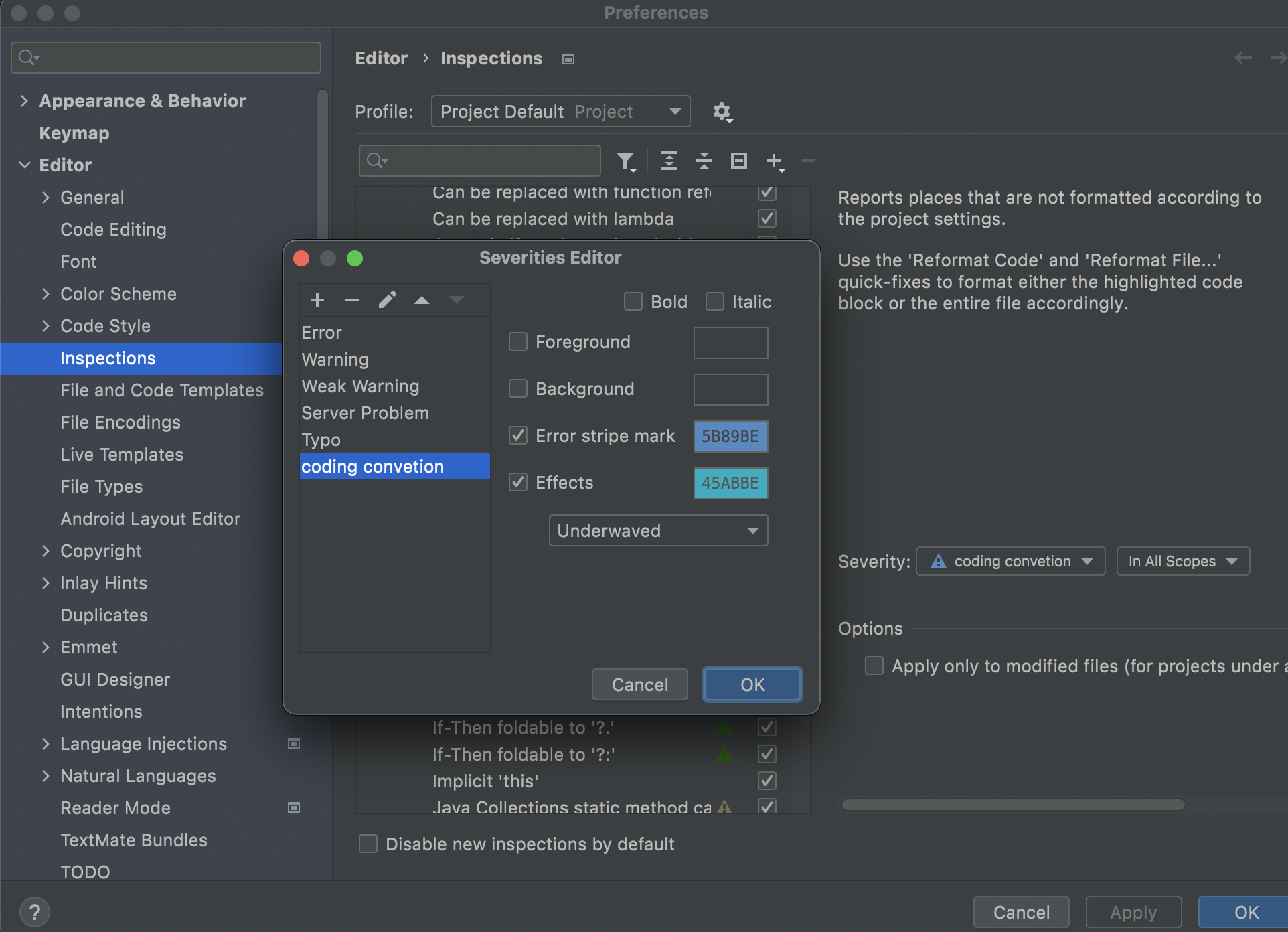The image size is (1288, 932).
Task: Click the collapse all inspections icon
Action: tap(704, 161)
